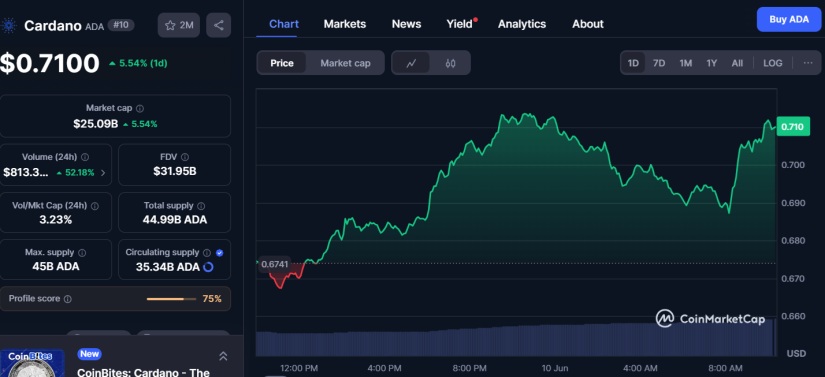Viewport: 825px width, 377px height.
Task: Open the Markets tab
Action: (x=345, y=24)
